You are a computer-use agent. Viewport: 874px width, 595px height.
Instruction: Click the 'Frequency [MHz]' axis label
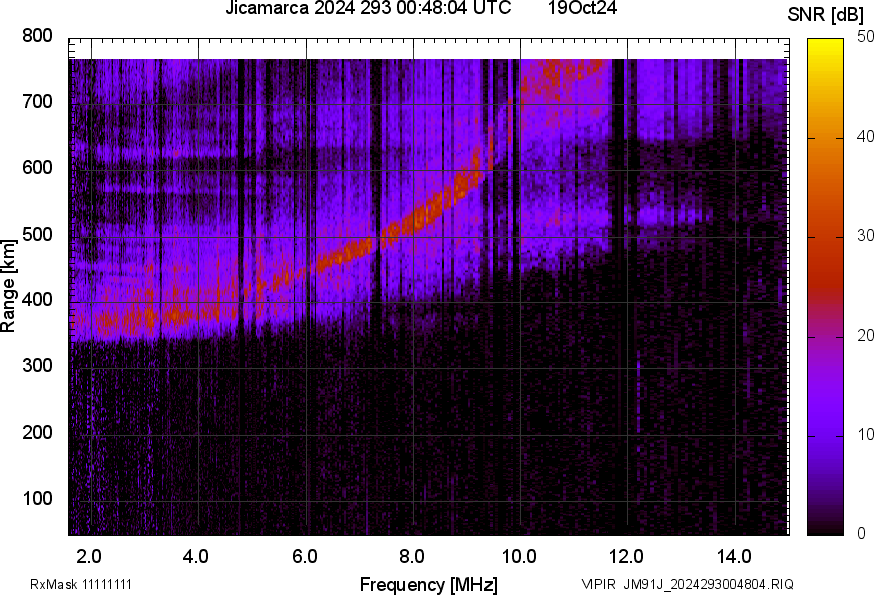429,584
